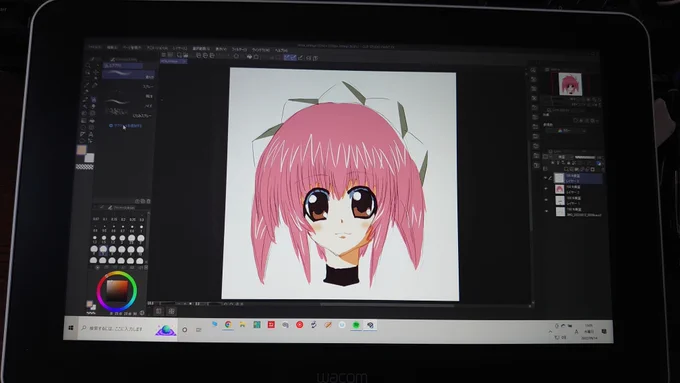Click the topmost icon in right material strip

tap(533, 70)
